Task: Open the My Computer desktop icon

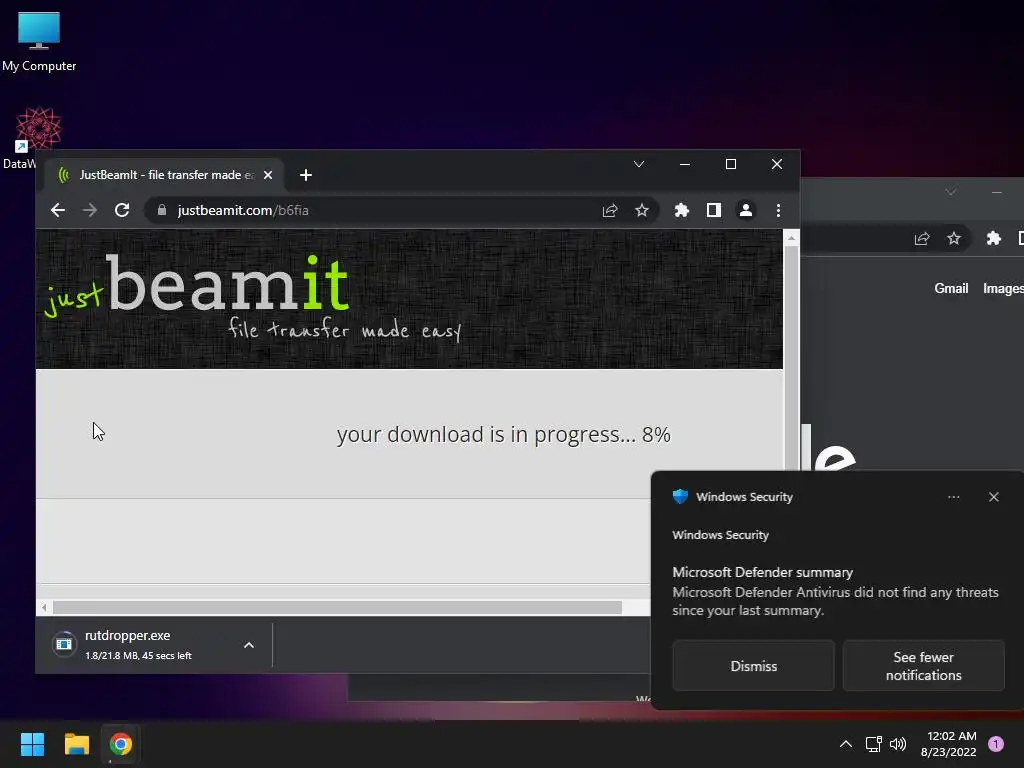Action: click(39, 42)
